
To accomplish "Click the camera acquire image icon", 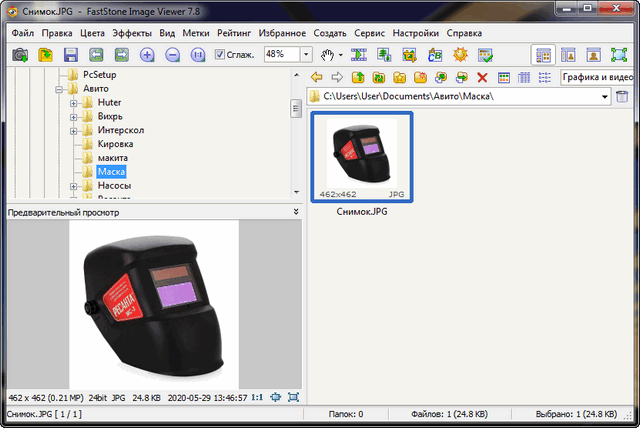I will (20, 55).
